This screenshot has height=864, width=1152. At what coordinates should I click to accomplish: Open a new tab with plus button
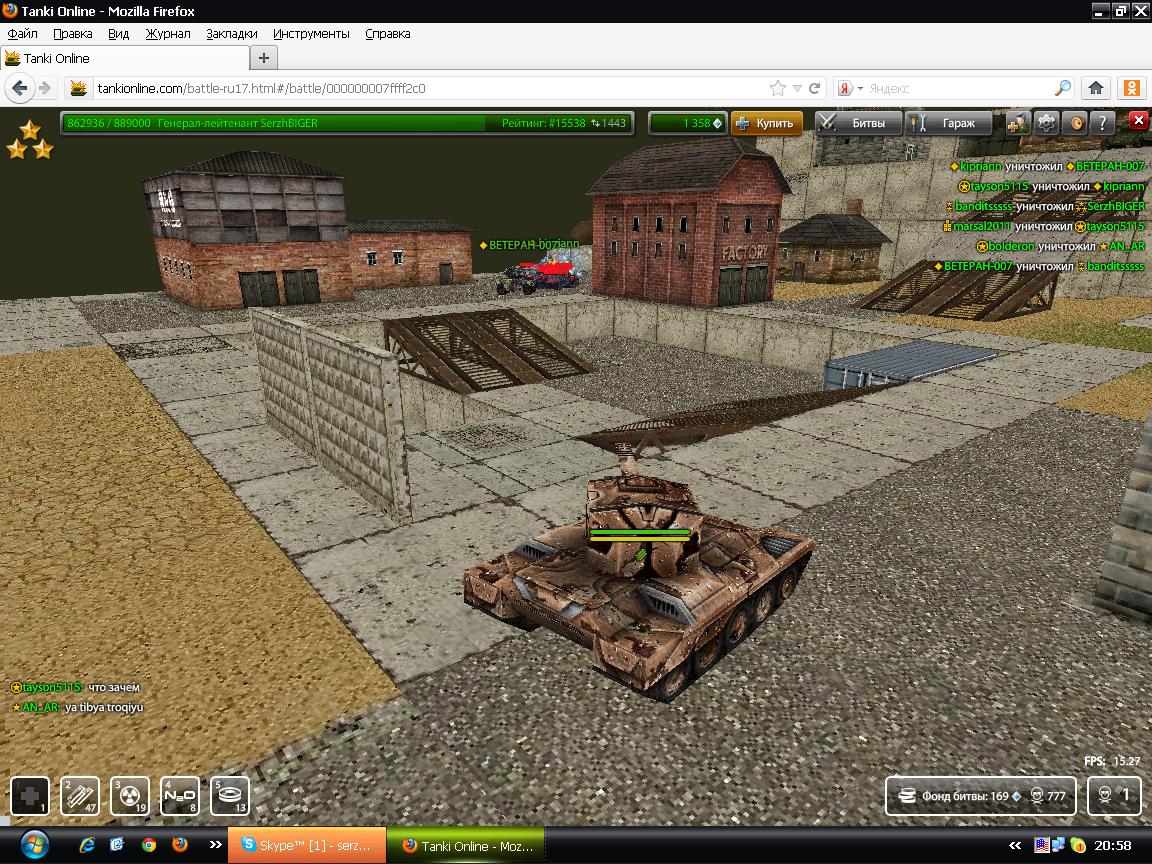[264, 58]
